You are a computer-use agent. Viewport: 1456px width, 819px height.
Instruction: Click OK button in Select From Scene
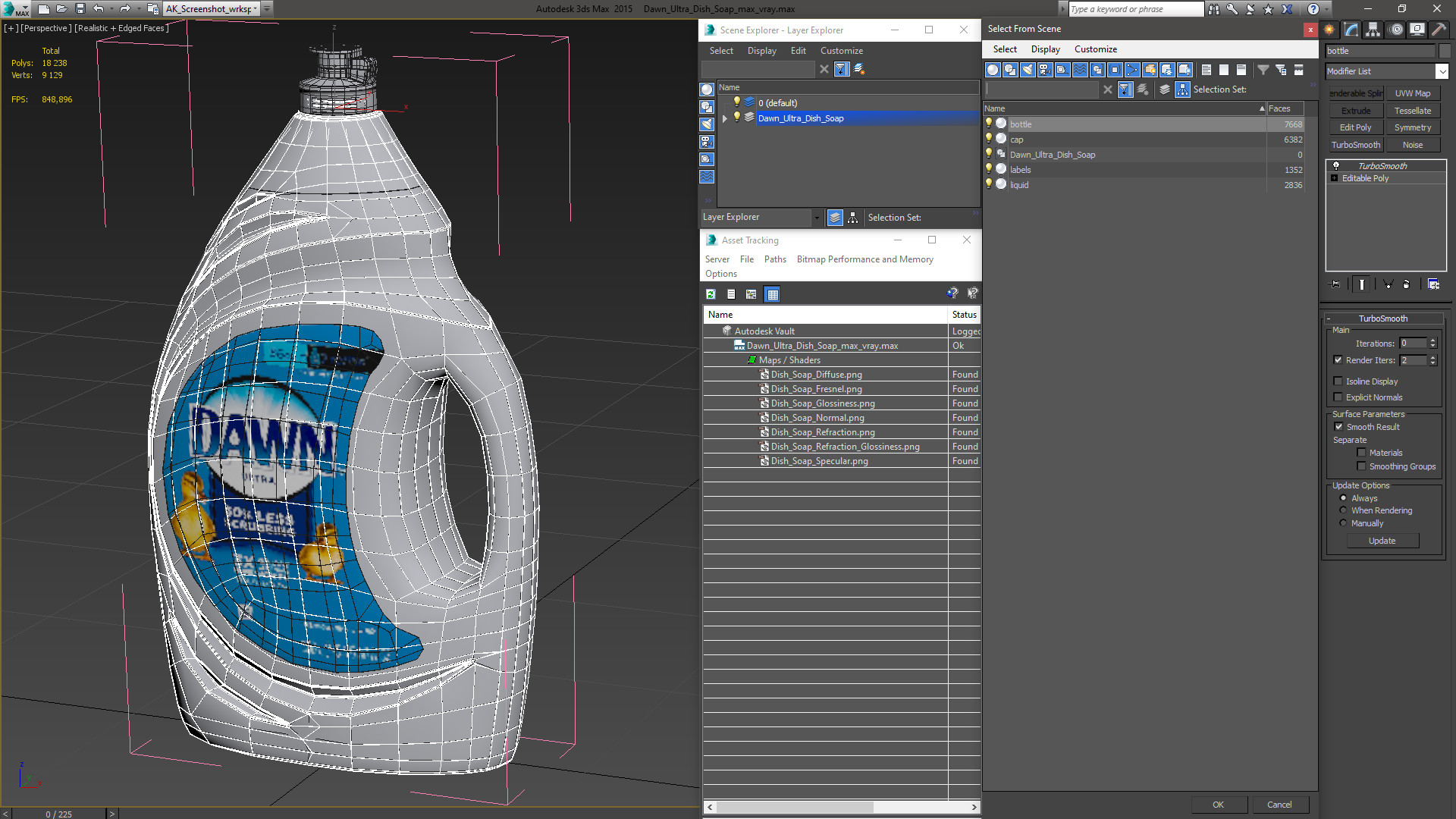tap(1218, 805)
